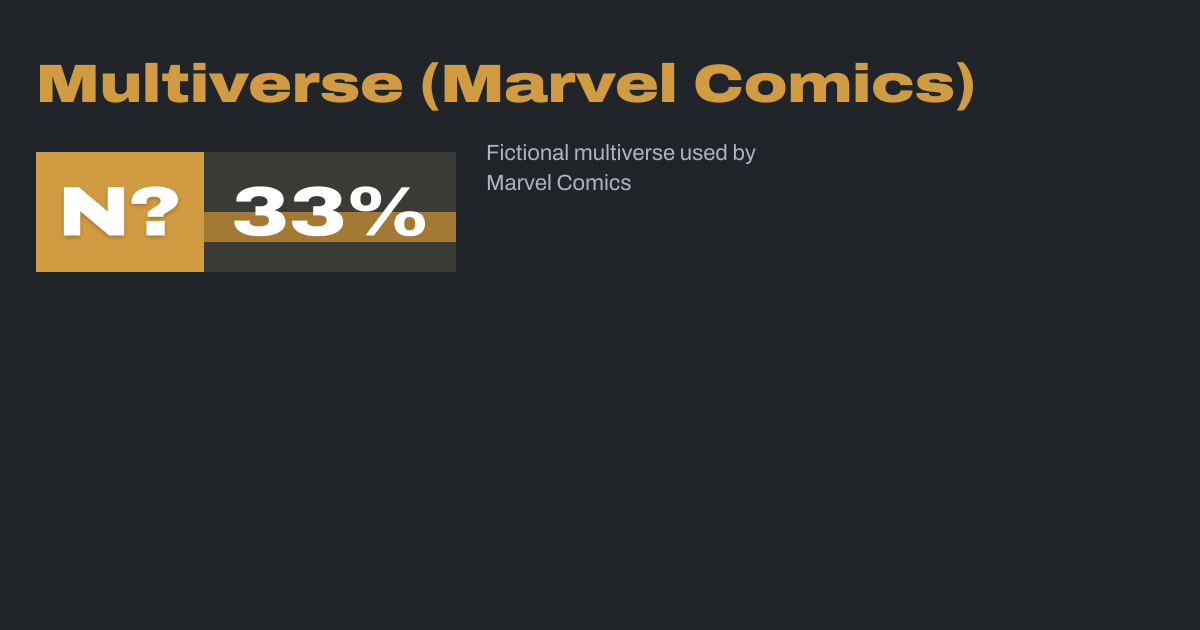Click the words used by in the description
This screenshot has height=630, width=1200.
point(717,153)
